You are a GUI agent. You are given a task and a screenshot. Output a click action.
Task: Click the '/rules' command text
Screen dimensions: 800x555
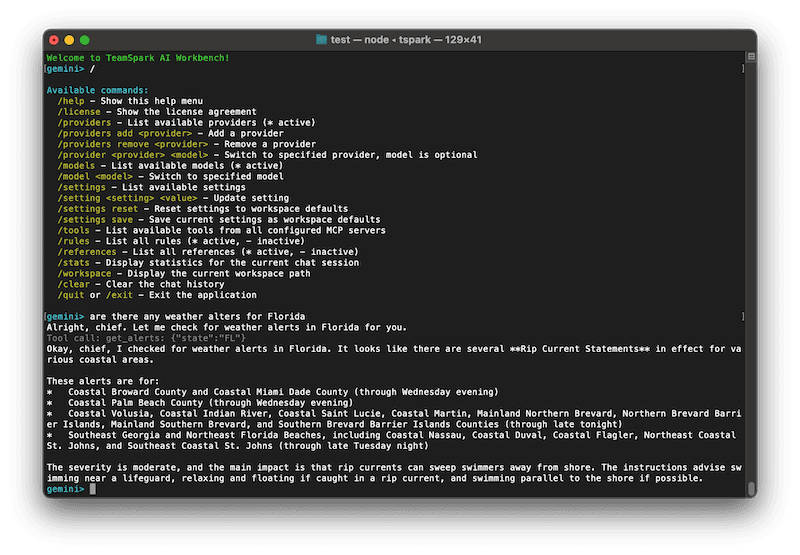(73, 241)
